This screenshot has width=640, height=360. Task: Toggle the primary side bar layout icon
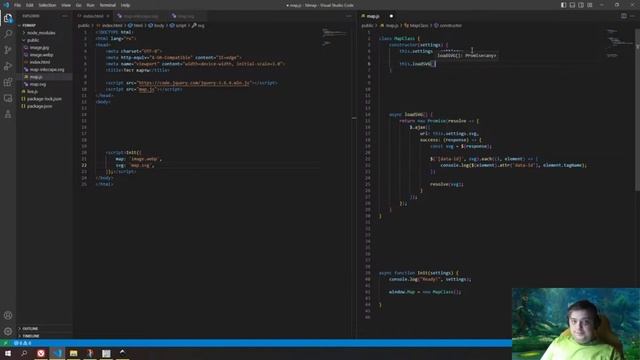564,5
